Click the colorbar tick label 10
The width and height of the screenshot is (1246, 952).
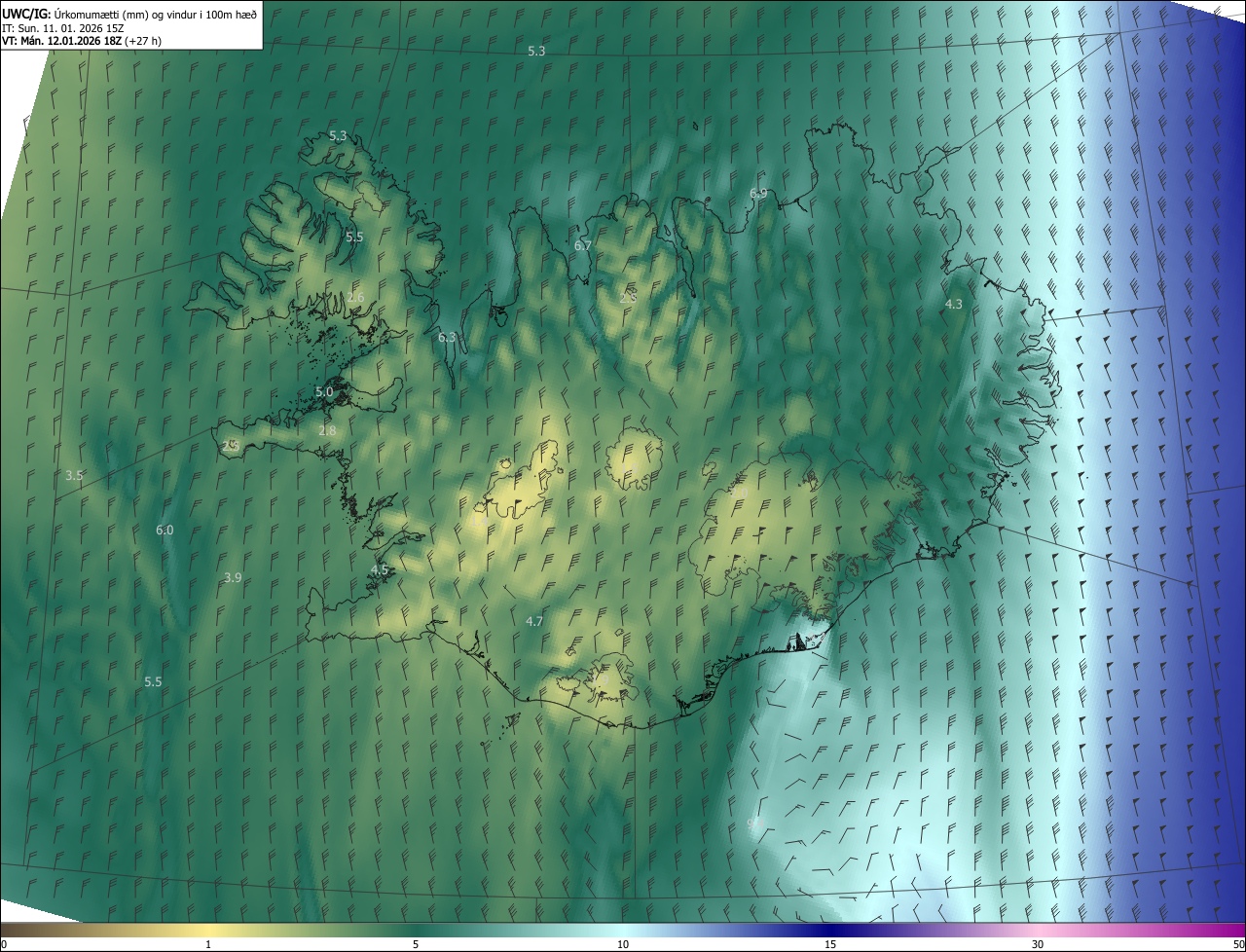coord(623,945)
